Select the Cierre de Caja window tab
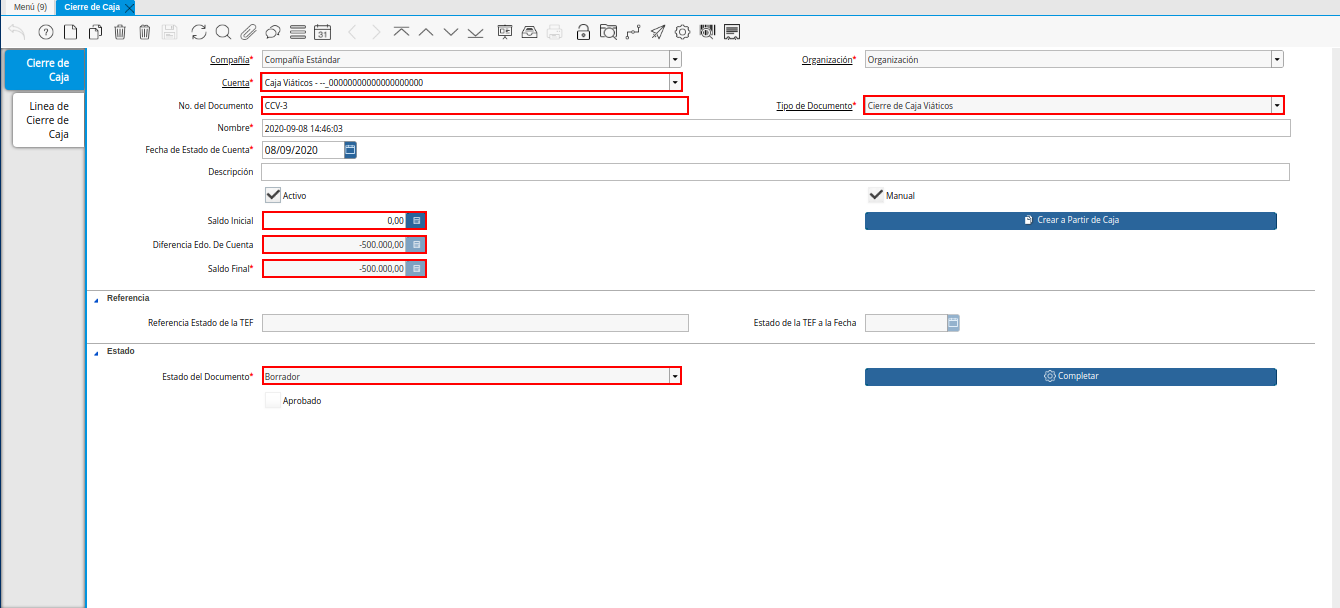 pos(91,7)
